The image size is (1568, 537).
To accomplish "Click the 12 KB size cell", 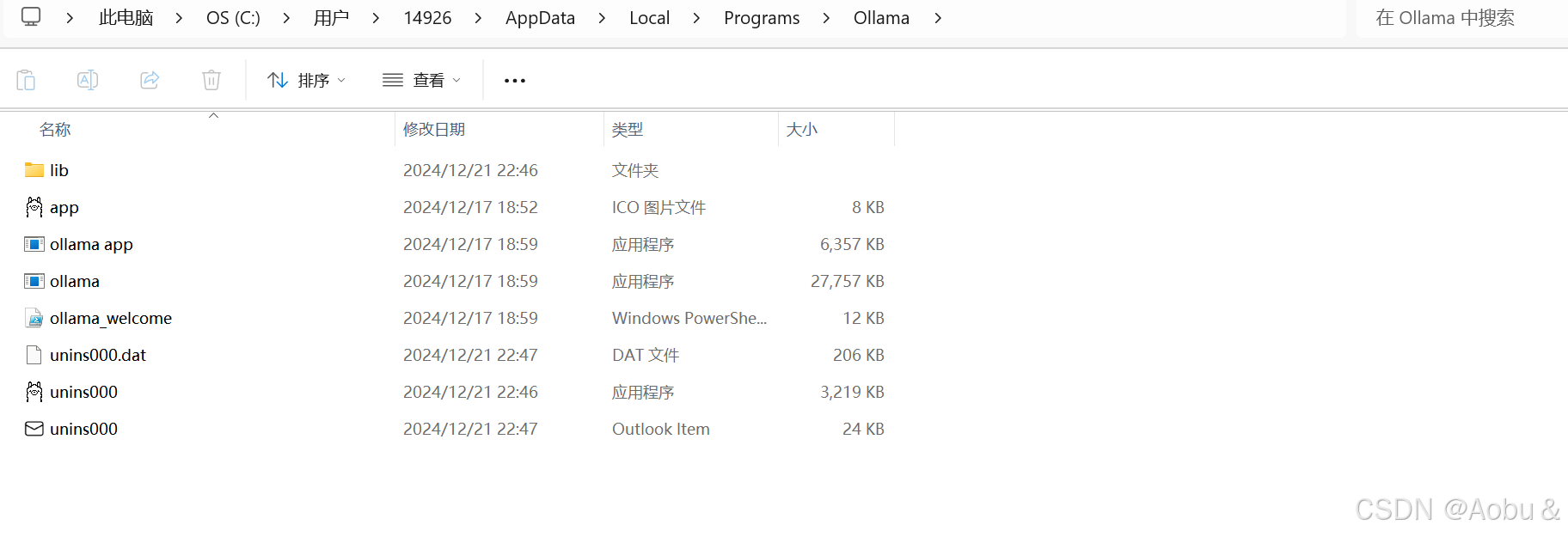I will (x=864, y=318).
